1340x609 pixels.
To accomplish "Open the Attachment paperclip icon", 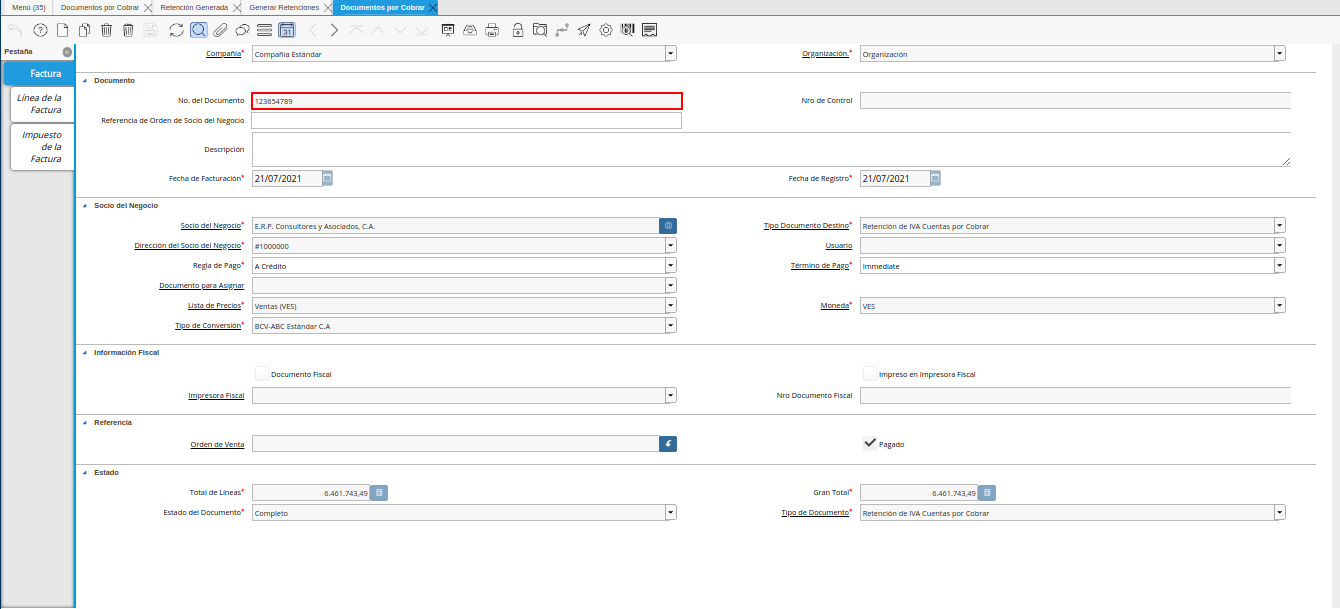I will pyautogui.click(x=220, y=30).
